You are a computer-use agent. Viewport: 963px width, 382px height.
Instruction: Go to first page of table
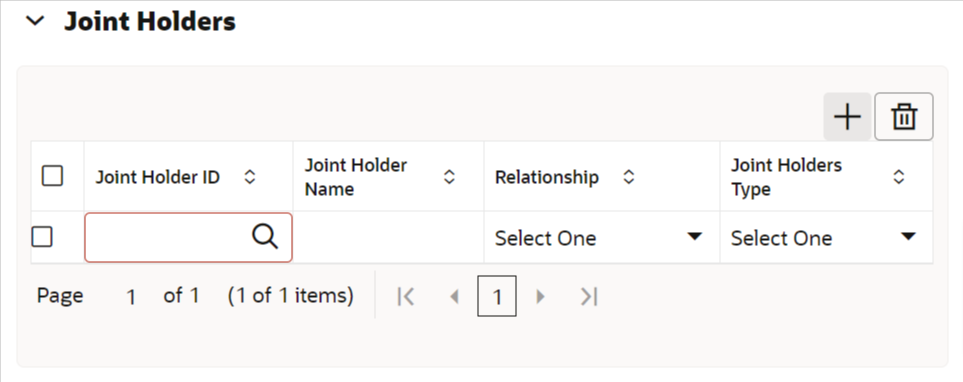[405, 297]
